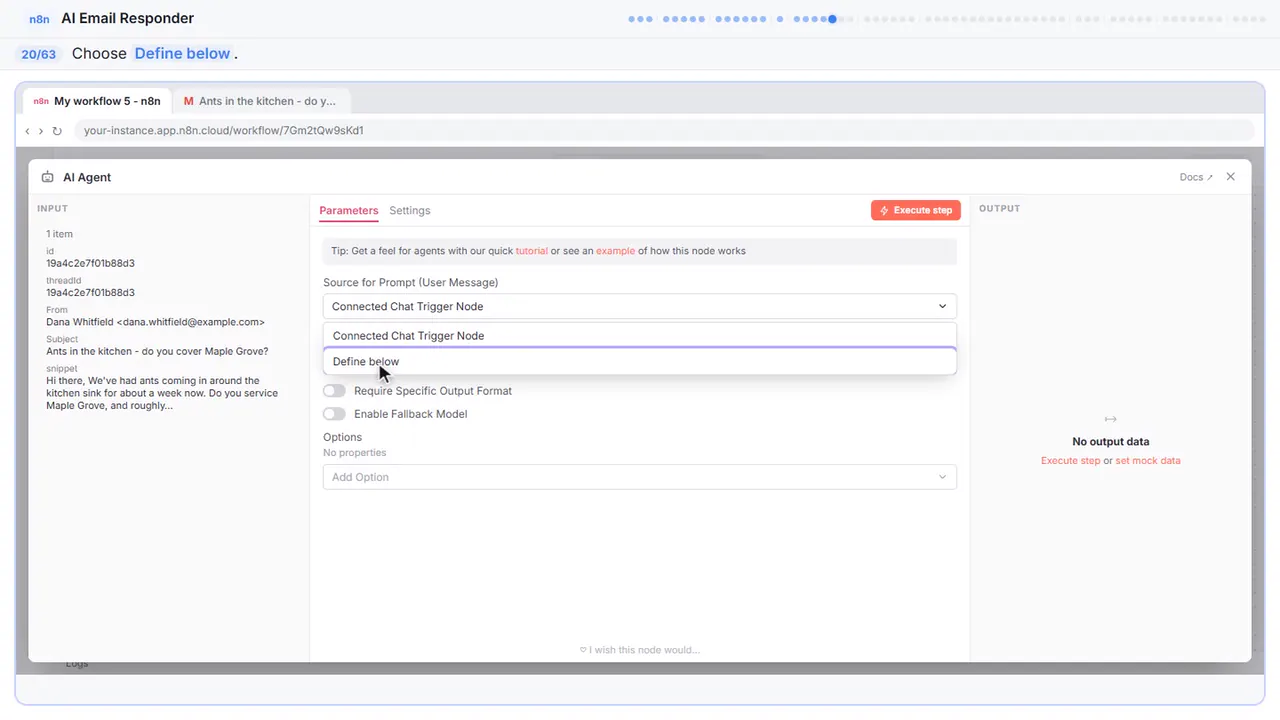The height and width of the screenshot is (720, 1280).
Task: Toggle Require Specific Output Format
Action: coord(334,391)
